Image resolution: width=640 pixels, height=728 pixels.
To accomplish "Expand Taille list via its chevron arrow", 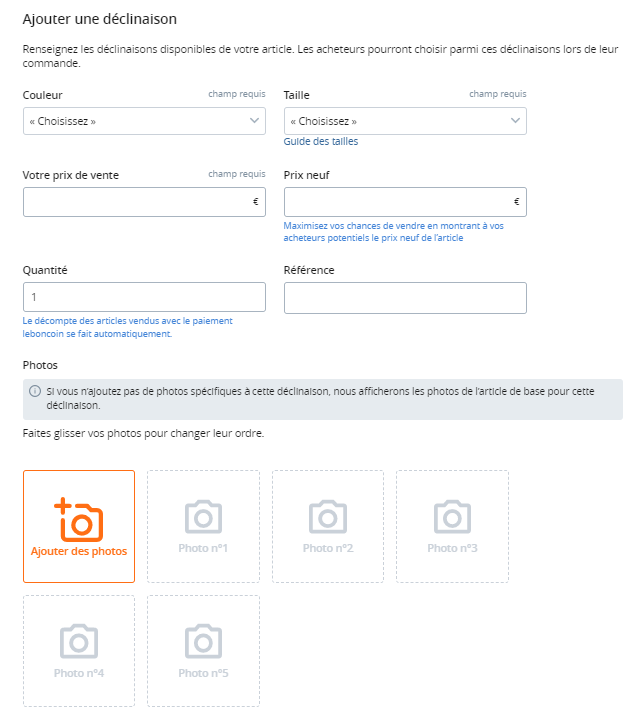I will tap(515, 121).
